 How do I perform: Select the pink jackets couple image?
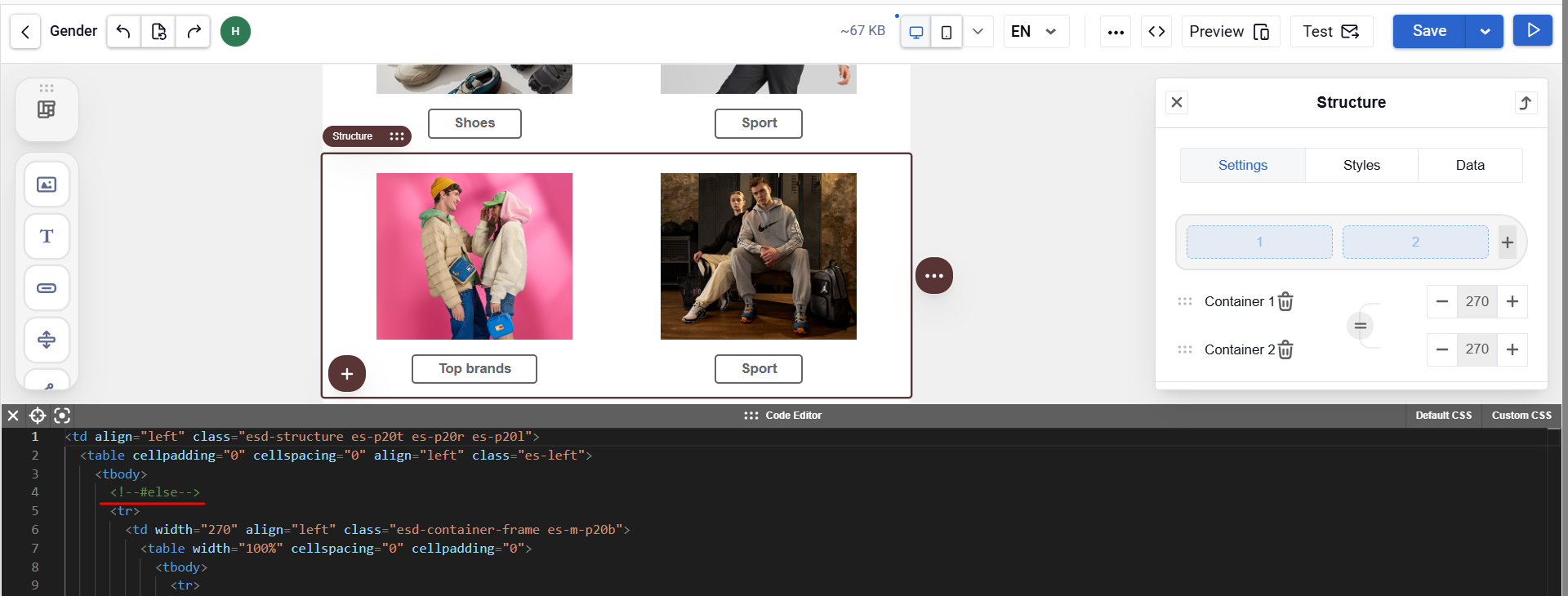(474, 256)
